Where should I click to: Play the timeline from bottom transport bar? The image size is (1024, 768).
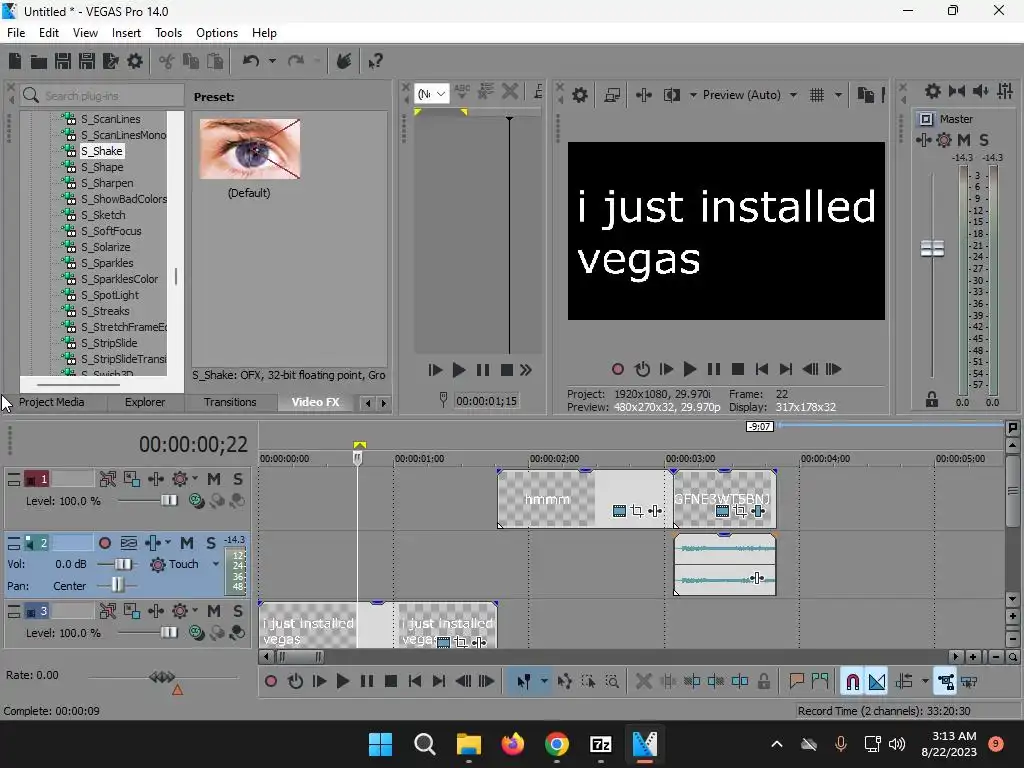coord(342,682)
